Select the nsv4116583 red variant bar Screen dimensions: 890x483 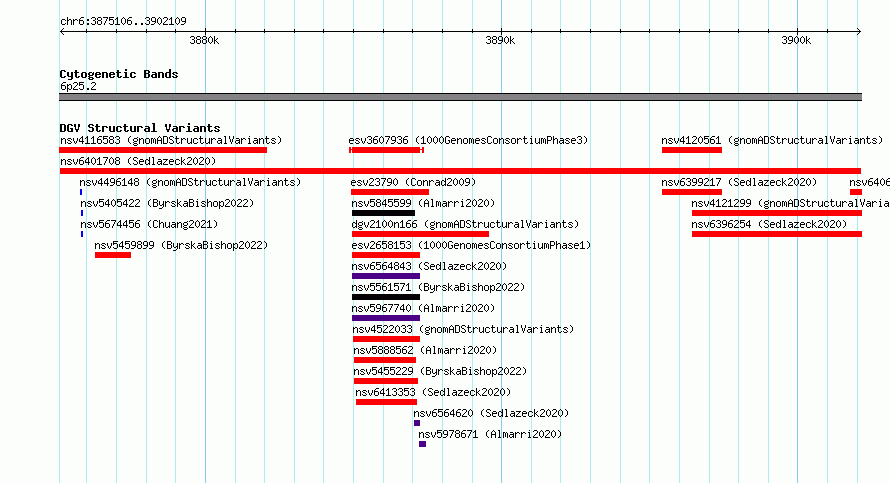tap(163, 150)
